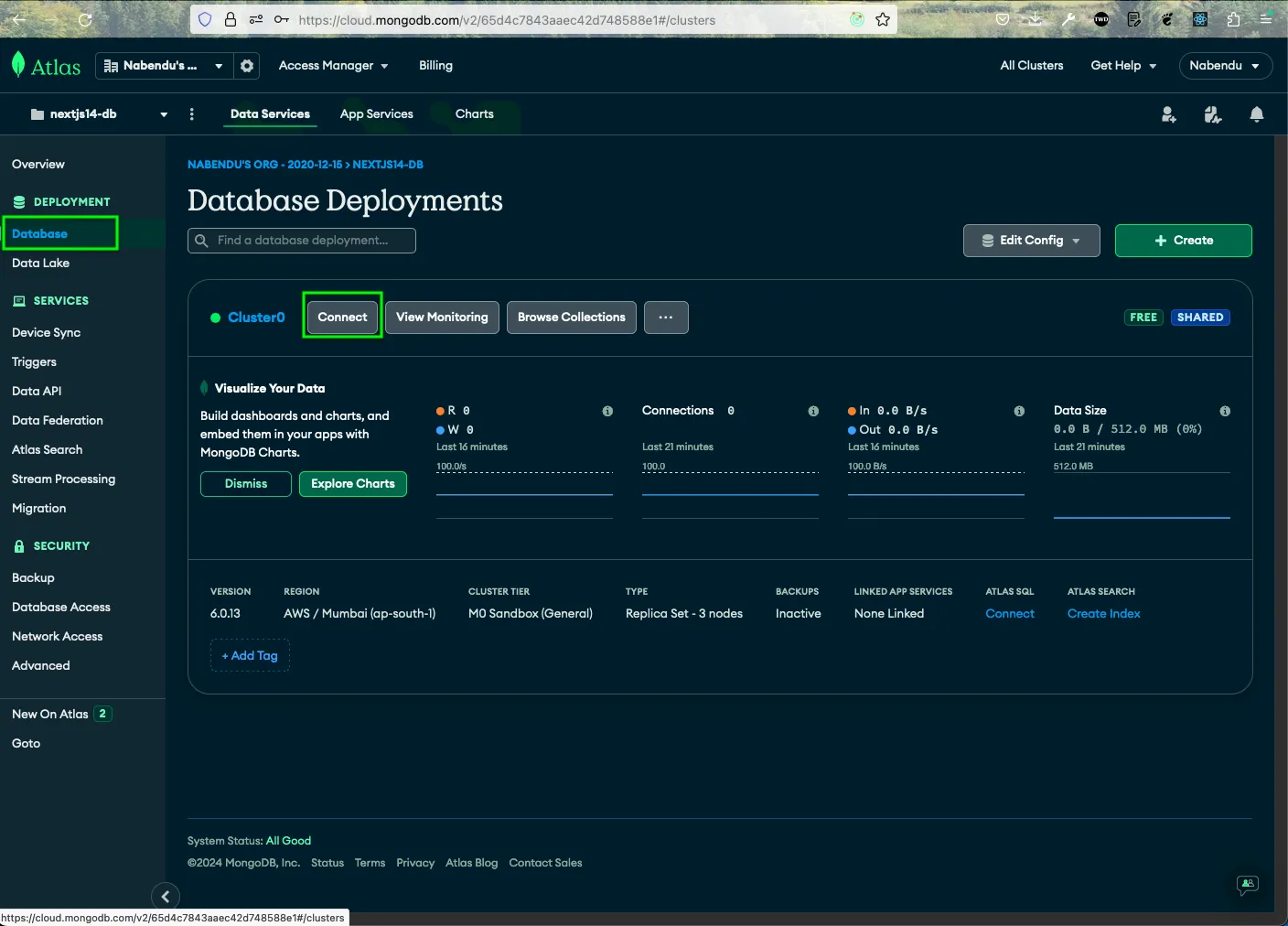
Task: Open Cluster0 name link
Action: pos(256,318)
